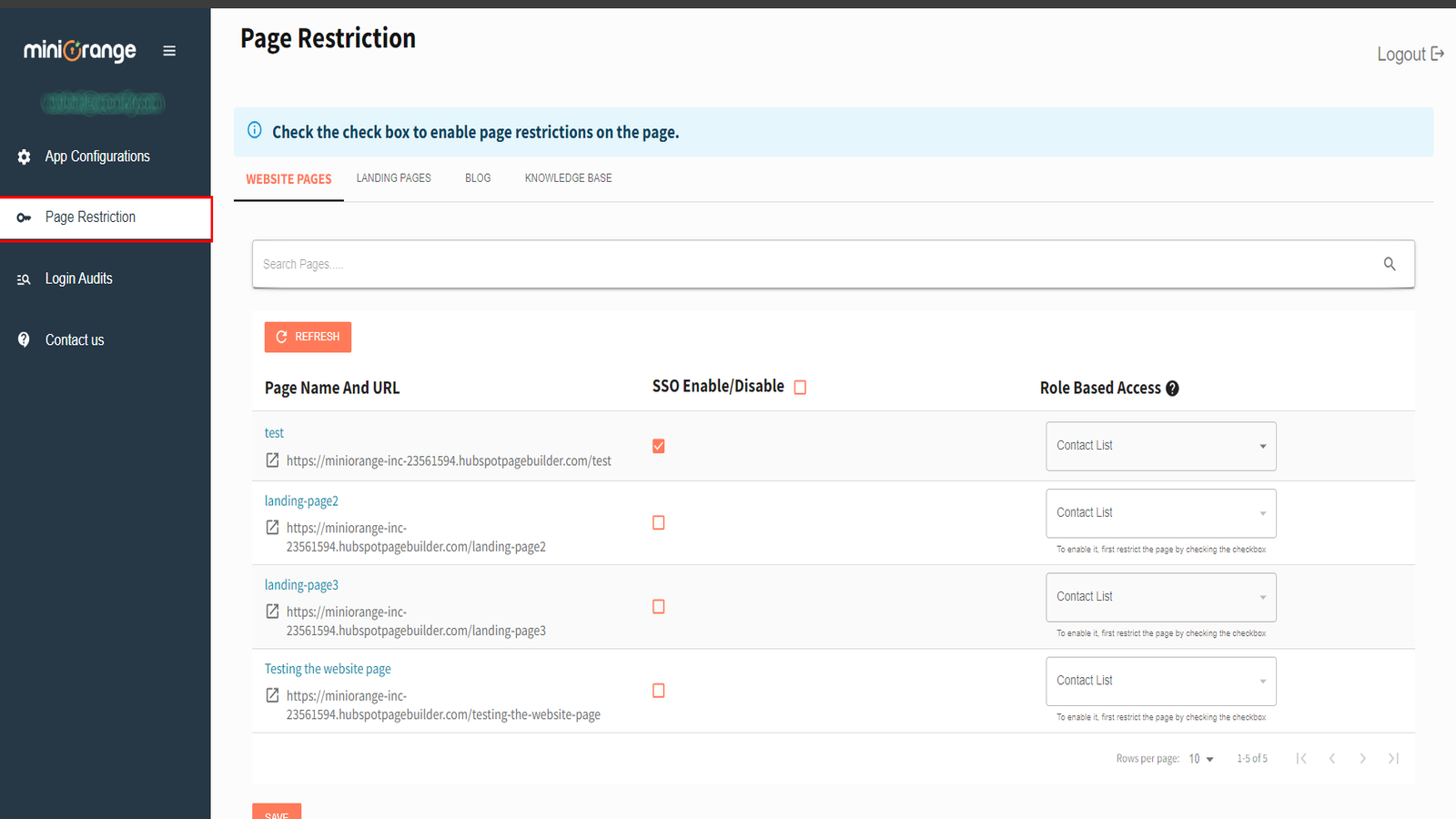Click the refresh icon on the REFRESH button
Screen dimensions: 1456x819
tap(280, 337)
